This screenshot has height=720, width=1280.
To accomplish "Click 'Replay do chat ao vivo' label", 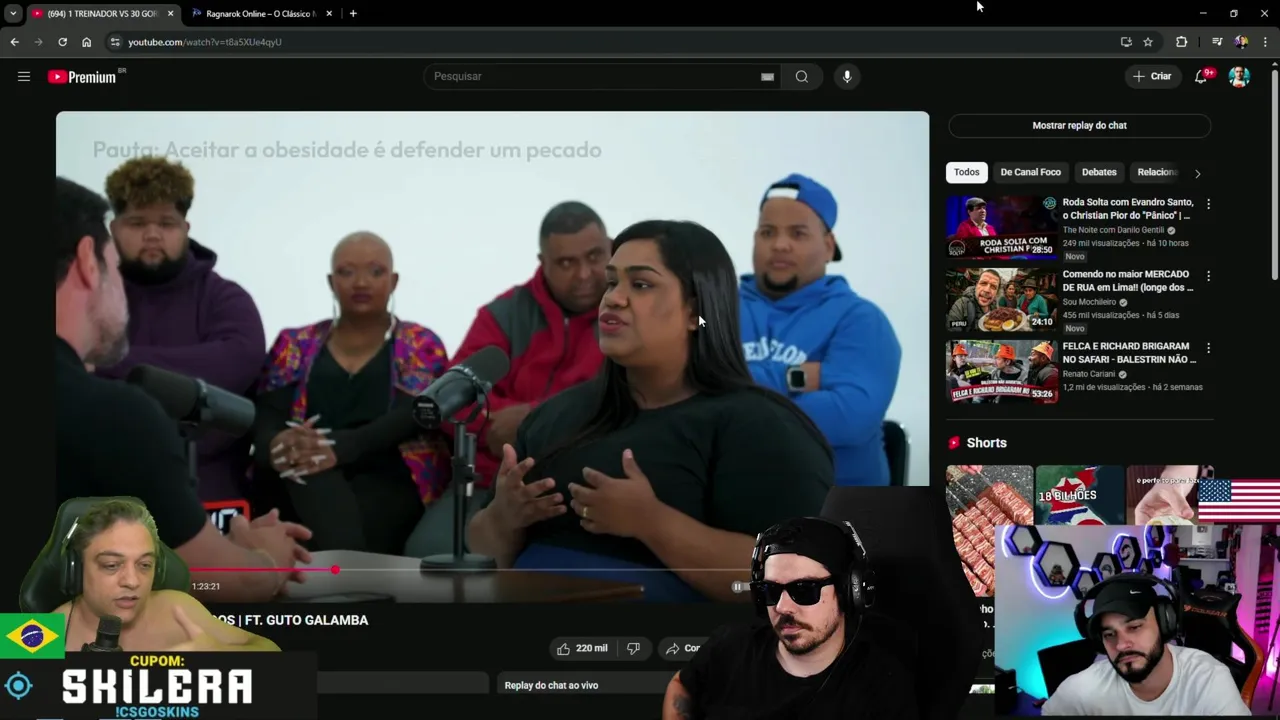I will pos(551,685).
